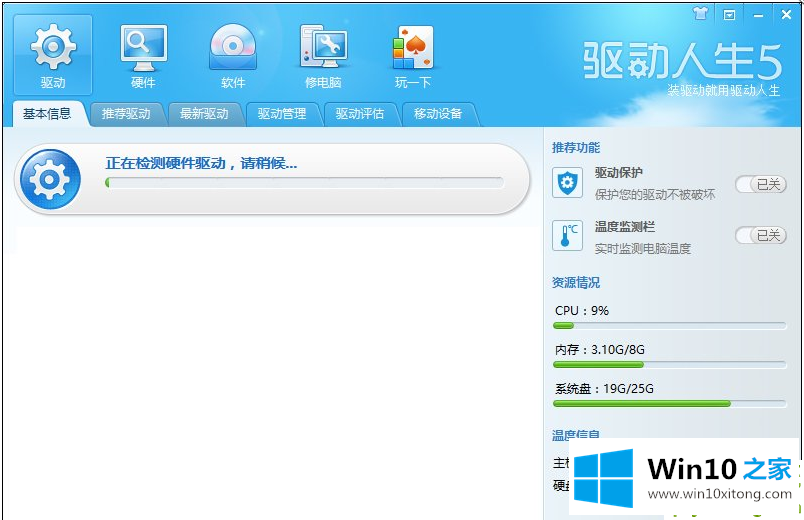Click the 正在检测硬件驱动 status text

[201, 164]
